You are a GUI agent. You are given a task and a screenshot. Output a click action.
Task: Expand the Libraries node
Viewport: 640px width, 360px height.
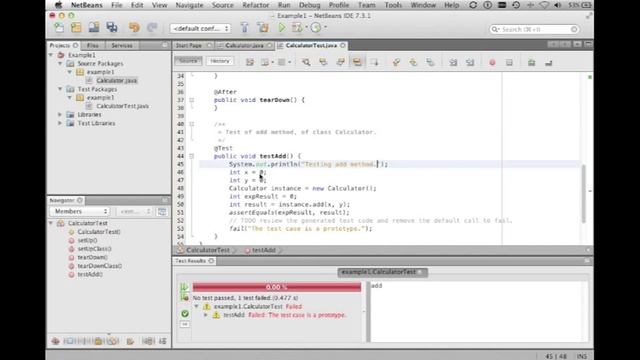pyautogui.click(x=60, y=115)
